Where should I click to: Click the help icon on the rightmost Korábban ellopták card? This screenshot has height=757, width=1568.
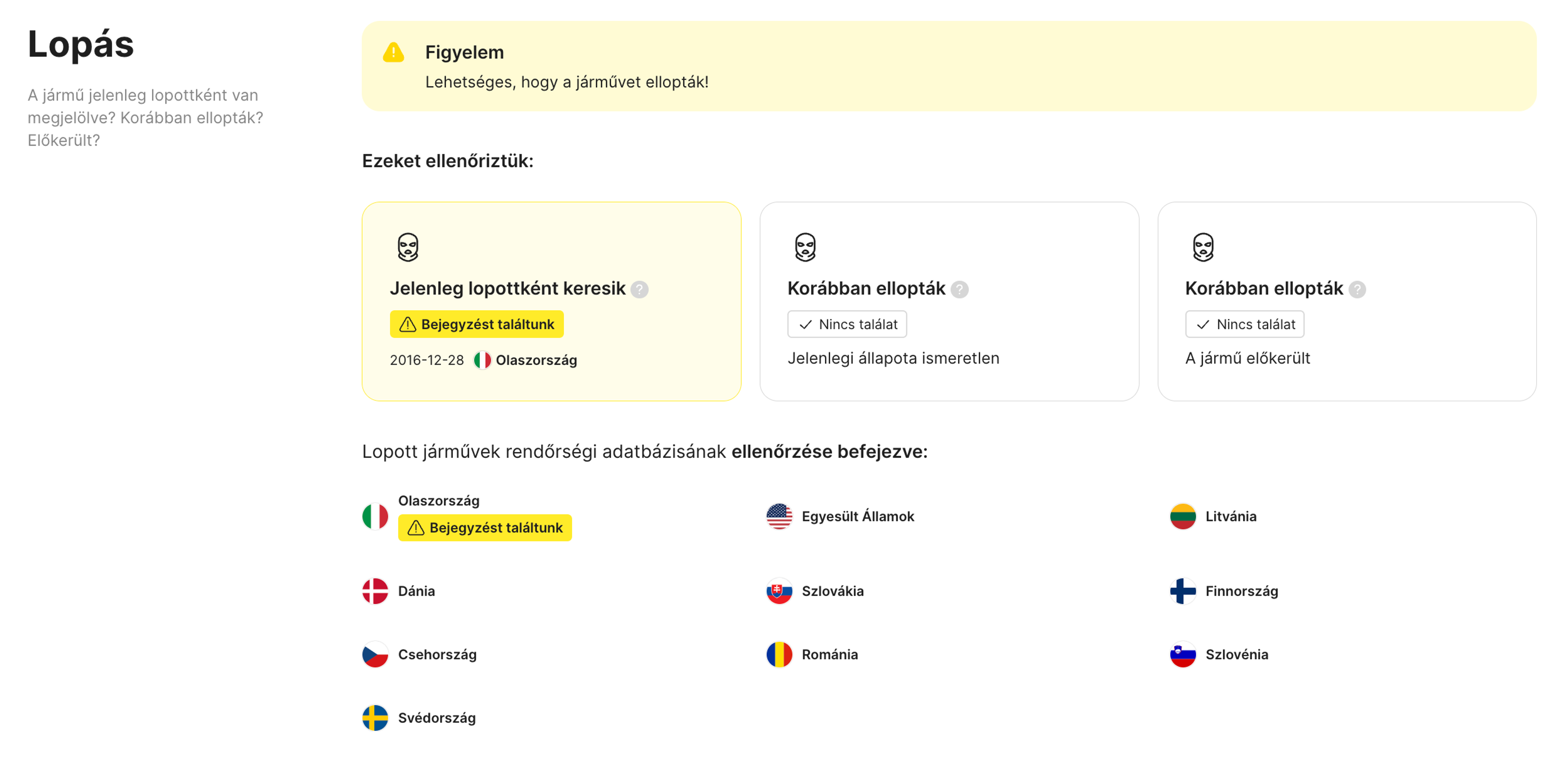(1357, 289)
